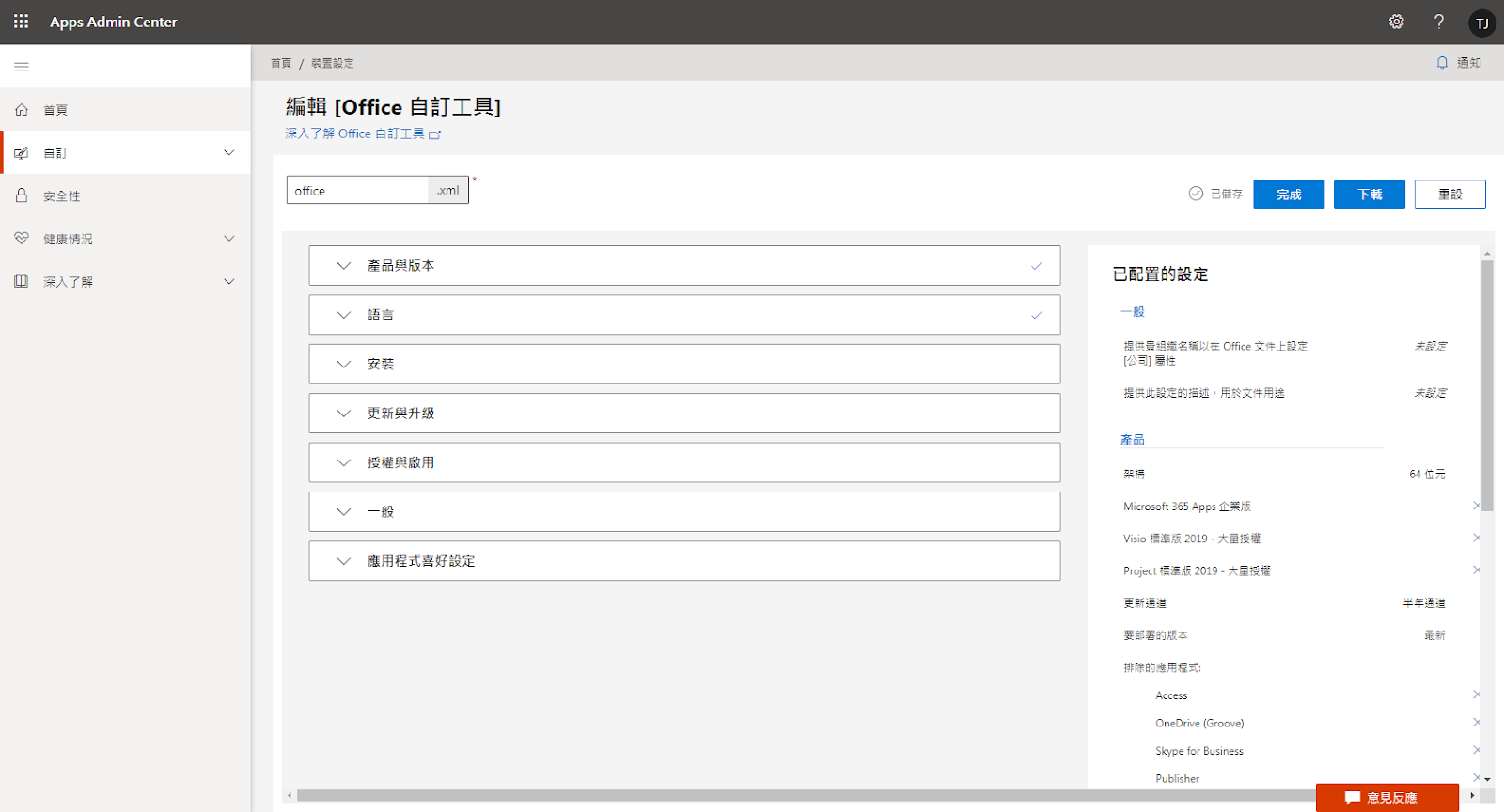Image resolution: width=1504 pixels, height=812 pixels.
Task: Click the feedback chat icon on 意見反應
Action: click(1353, 798)
